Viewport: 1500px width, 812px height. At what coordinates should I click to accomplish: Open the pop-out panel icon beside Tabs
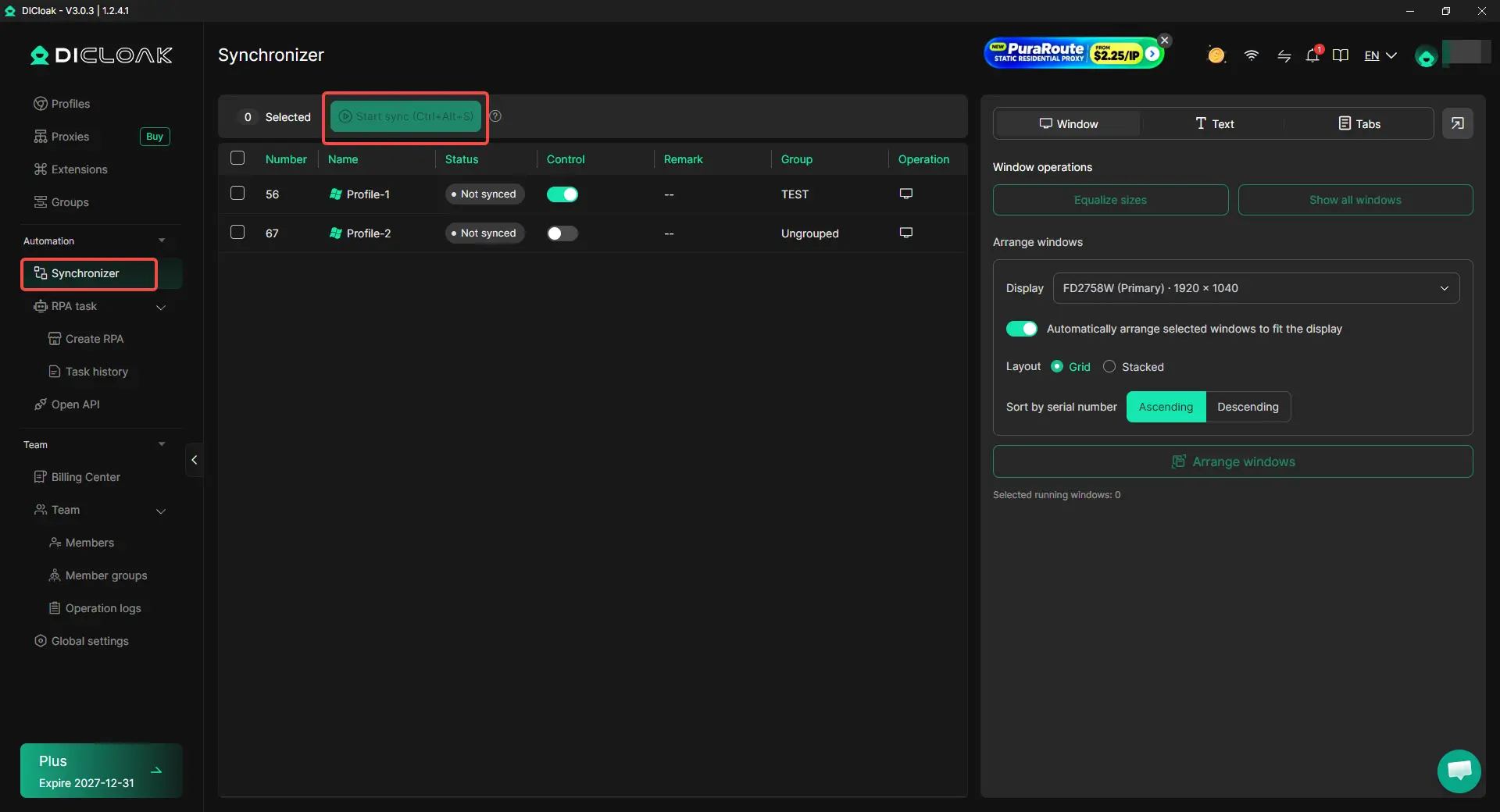(1458, 123)
